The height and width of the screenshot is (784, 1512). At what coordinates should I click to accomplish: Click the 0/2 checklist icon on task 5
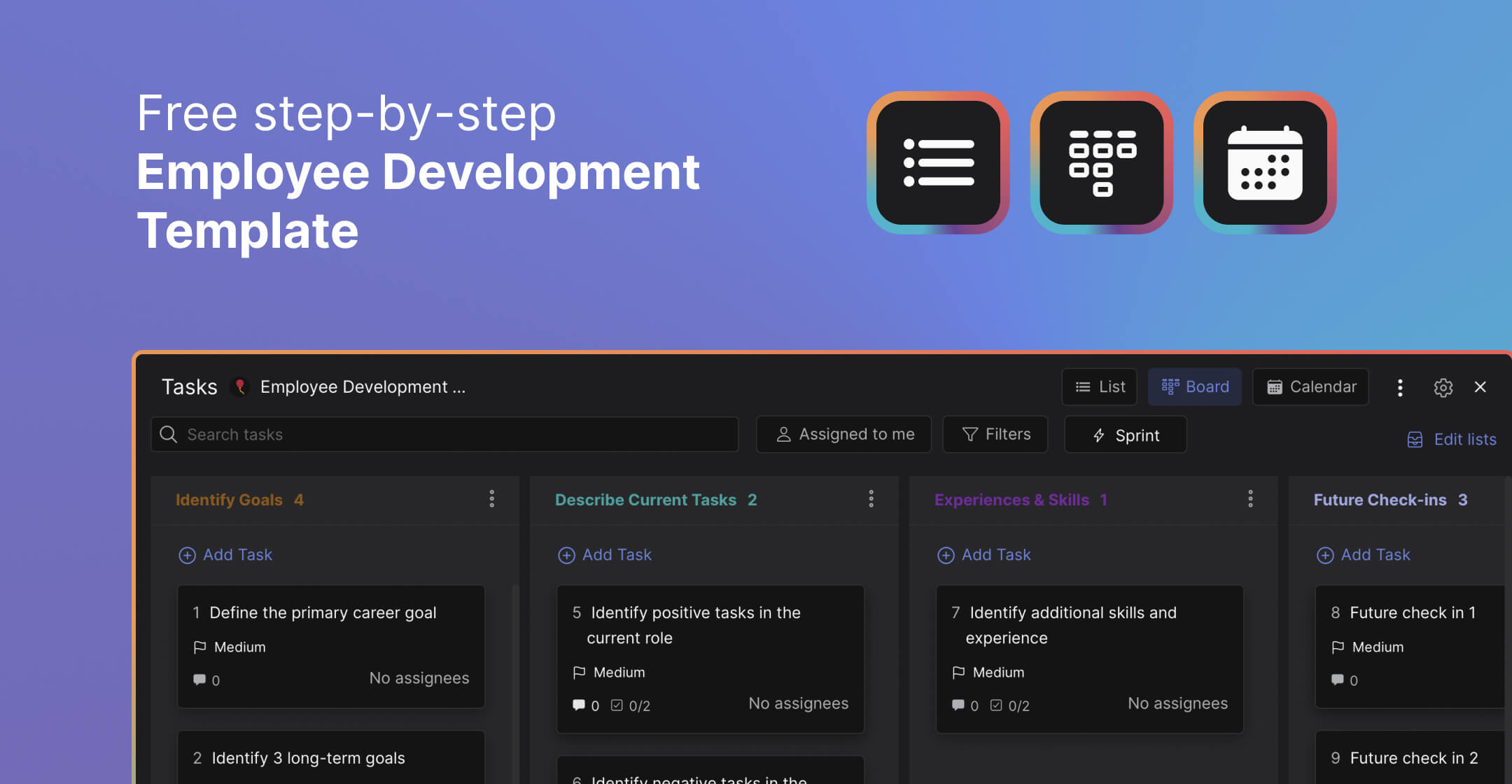[617, 706]
